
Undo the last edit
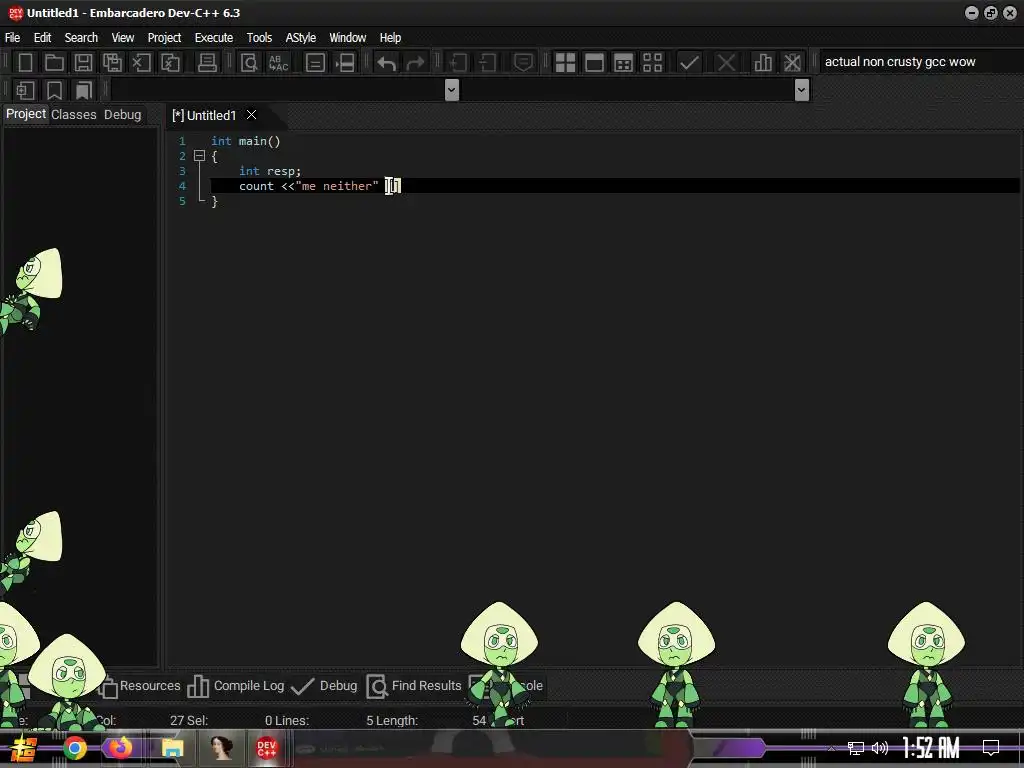click(x=387, y=63)
